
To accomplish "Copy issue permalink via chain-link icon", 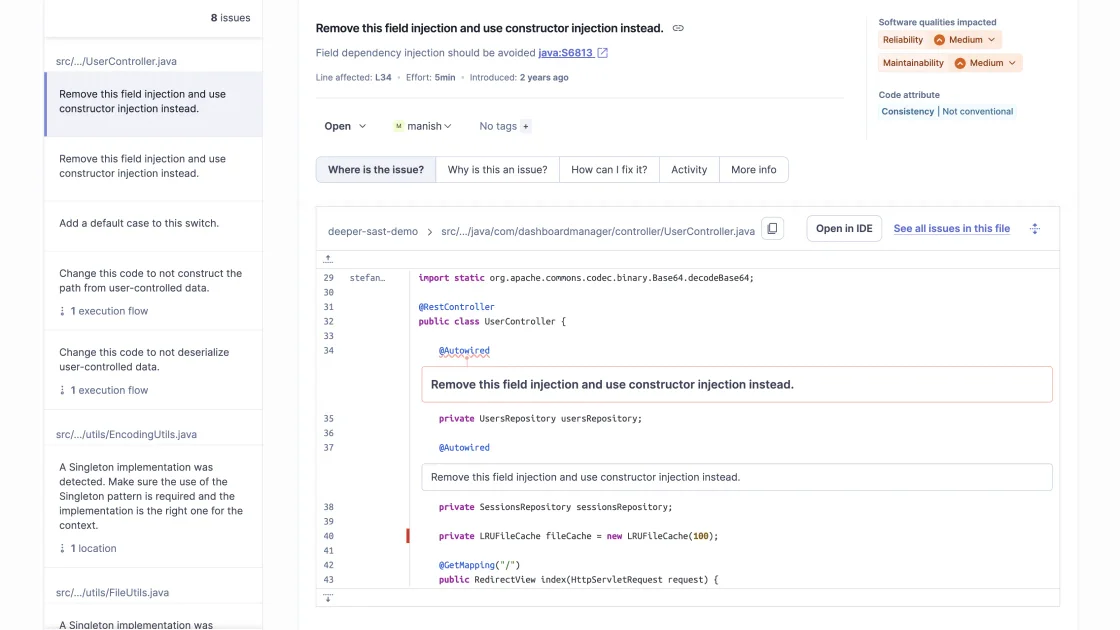I will (678, 29).
